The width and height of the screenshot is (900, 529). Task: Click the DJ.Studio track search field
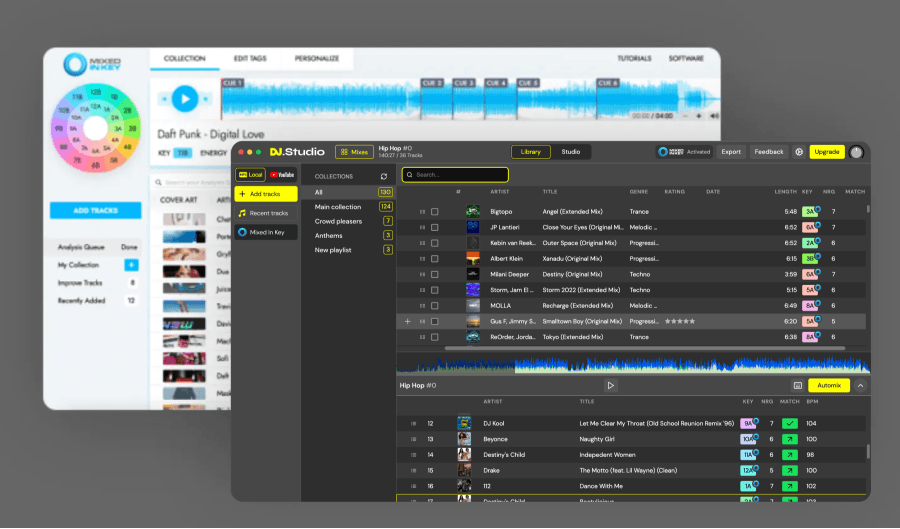455,175
